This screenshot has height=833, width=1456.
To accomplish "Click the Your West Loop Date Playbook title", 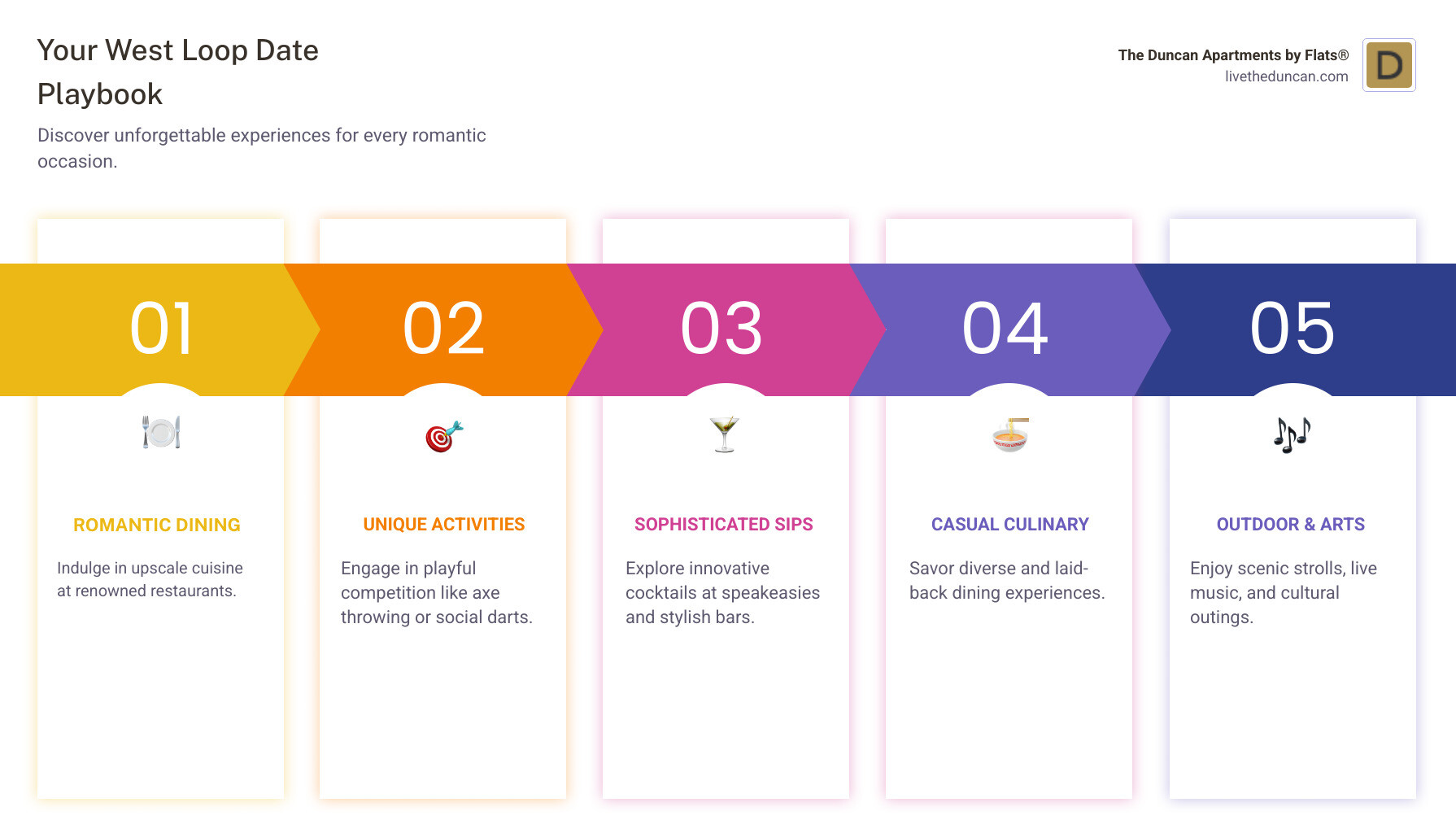I will coord(178,72).
